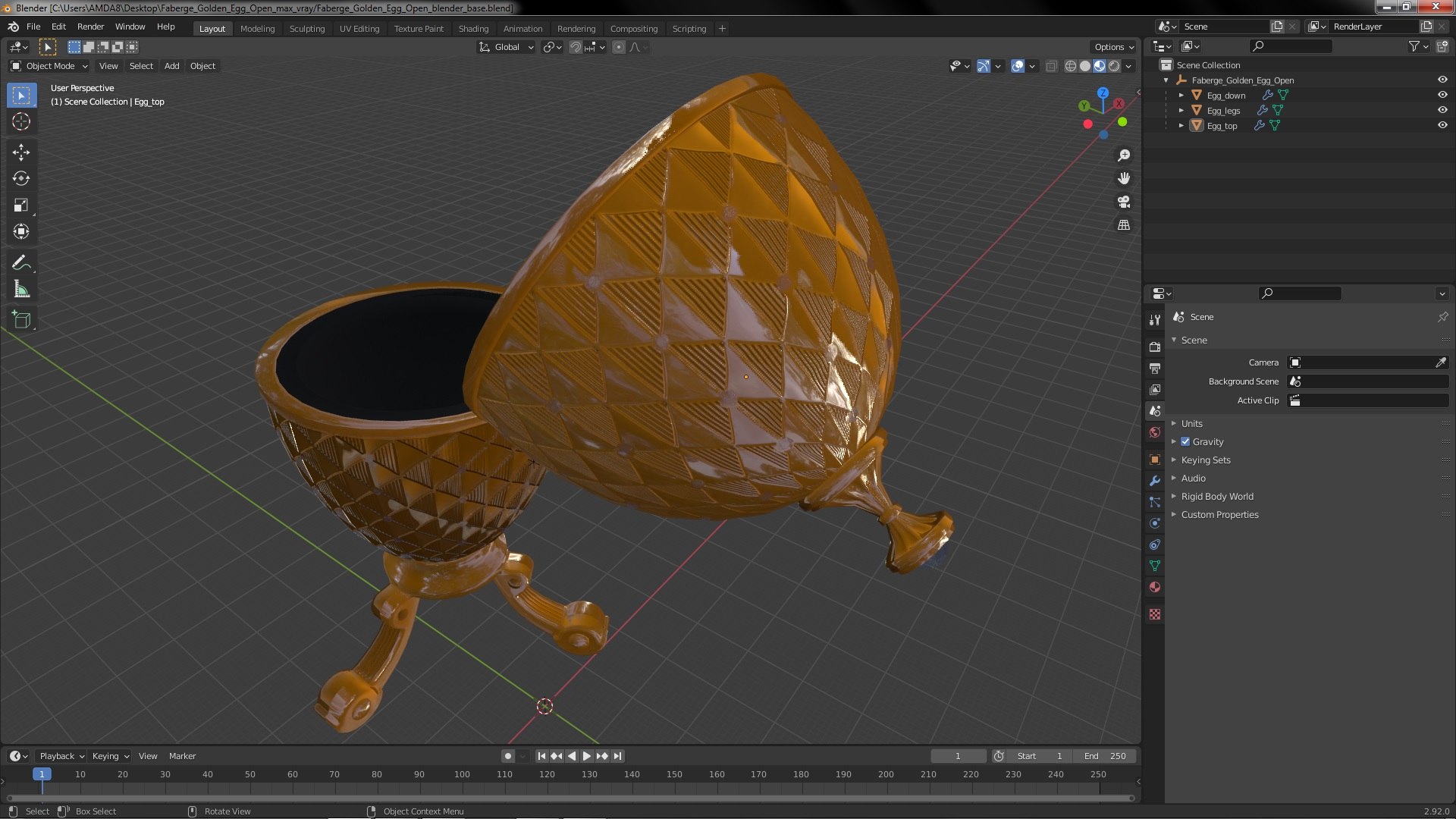1456x819 pixels.
Task: Open the Global orientation dropdown
Action: [506, 47]
